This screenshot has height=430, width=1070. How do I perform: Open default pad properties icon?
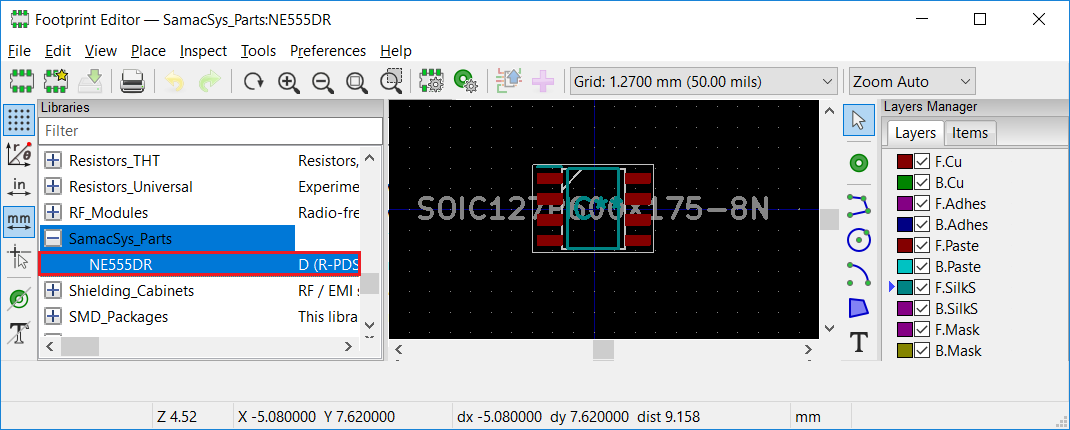(465, 82)
